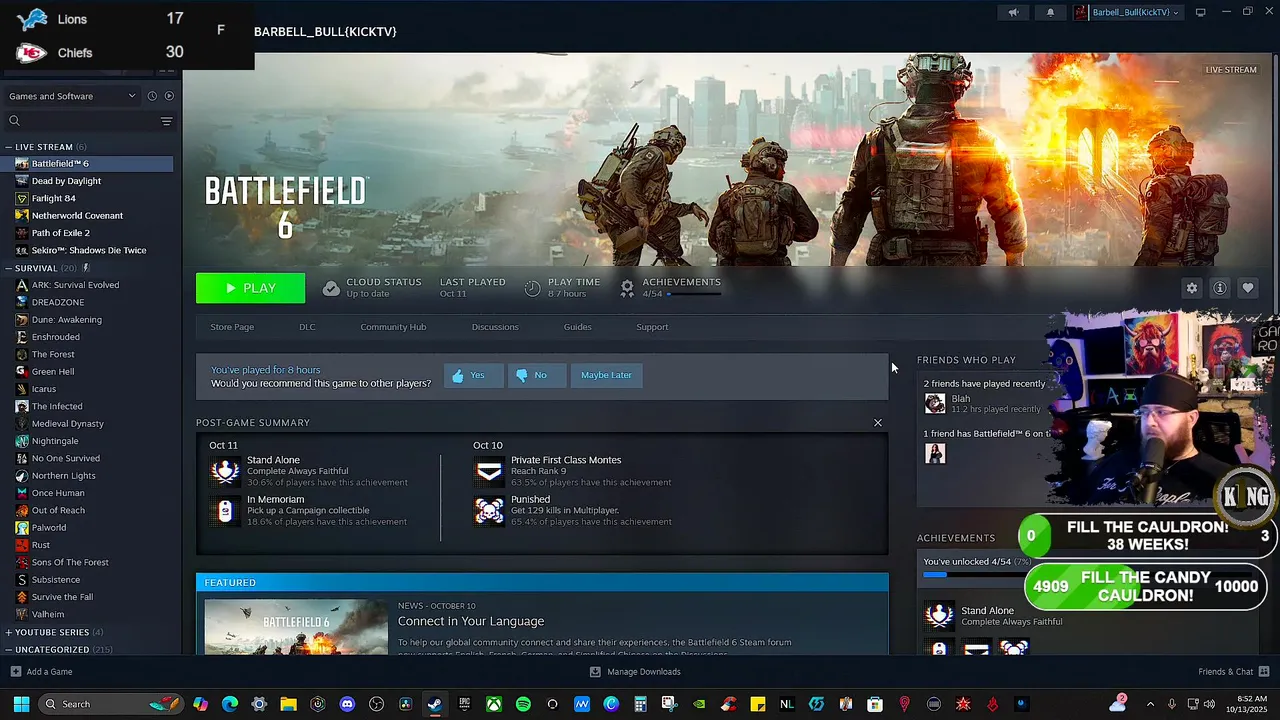Open the featured Battlefield 6 news thumbnail
The image size is (1280, 720).
pos(296,627)
